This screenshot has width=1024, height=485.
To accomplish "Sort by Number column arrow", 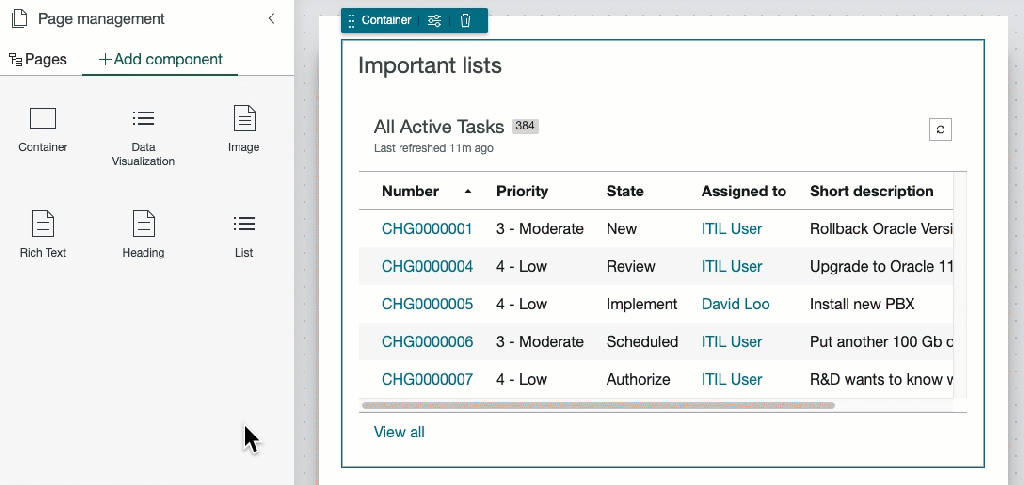I will coord(468,191).
